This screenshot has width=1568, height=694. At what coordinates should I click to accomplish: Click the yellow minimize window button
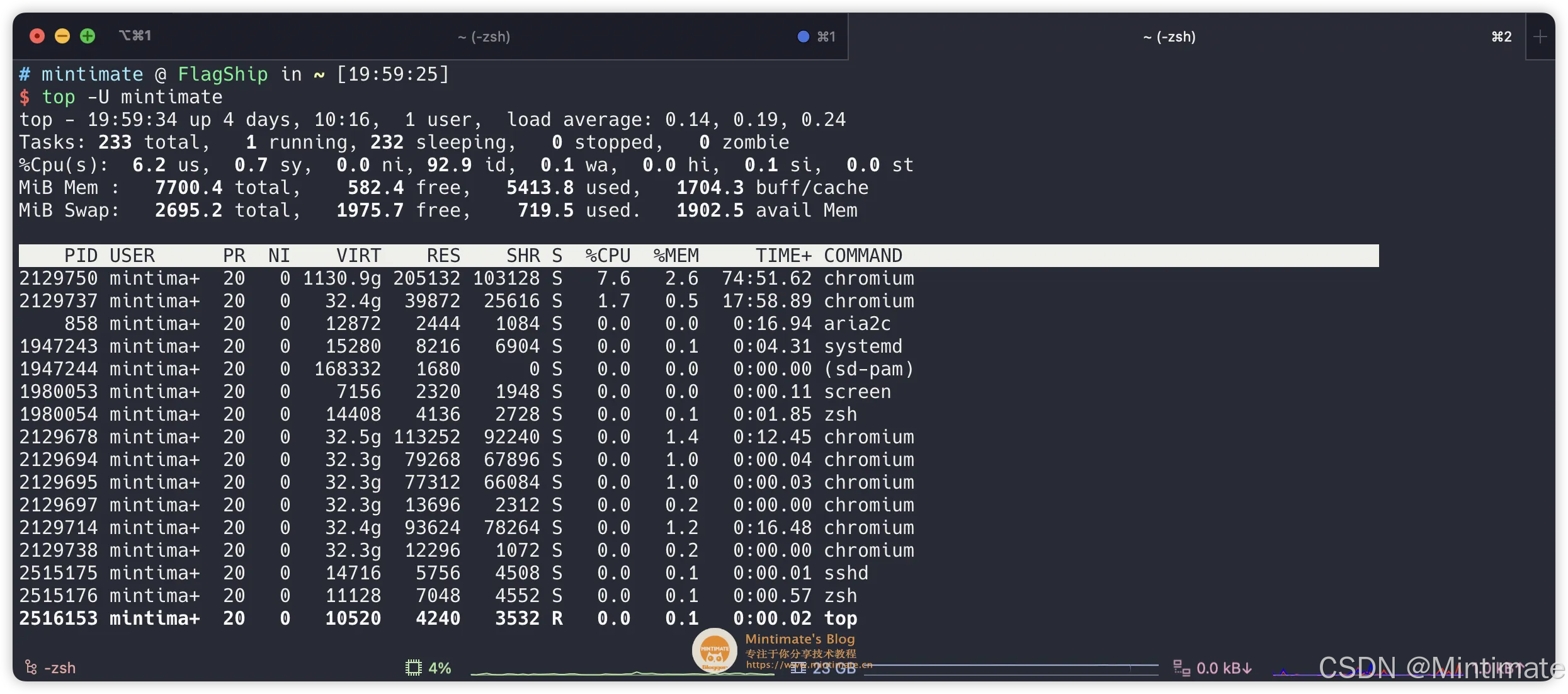[62, 37]
